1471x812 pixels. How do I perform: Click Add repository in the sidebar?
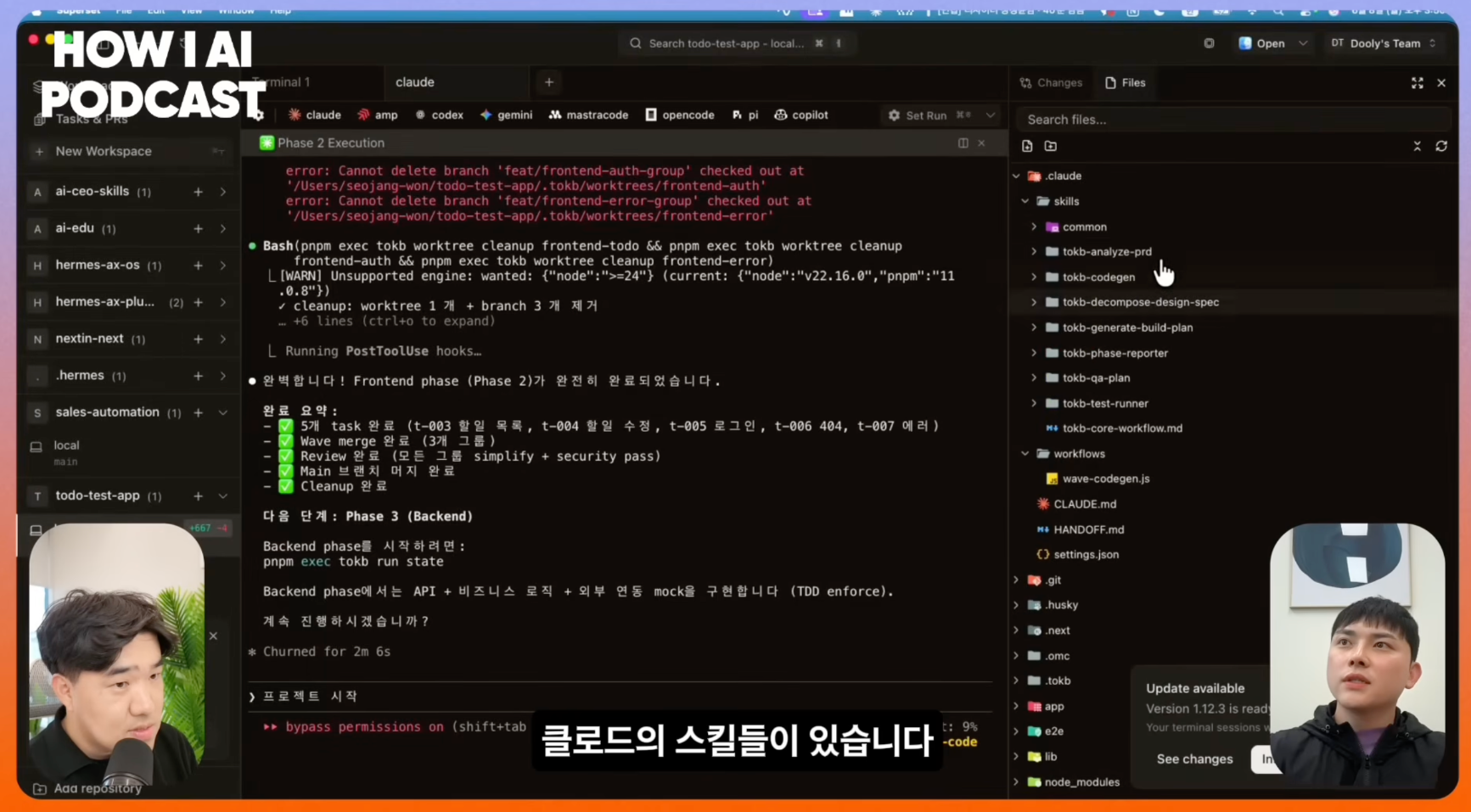tap(87, 789)
